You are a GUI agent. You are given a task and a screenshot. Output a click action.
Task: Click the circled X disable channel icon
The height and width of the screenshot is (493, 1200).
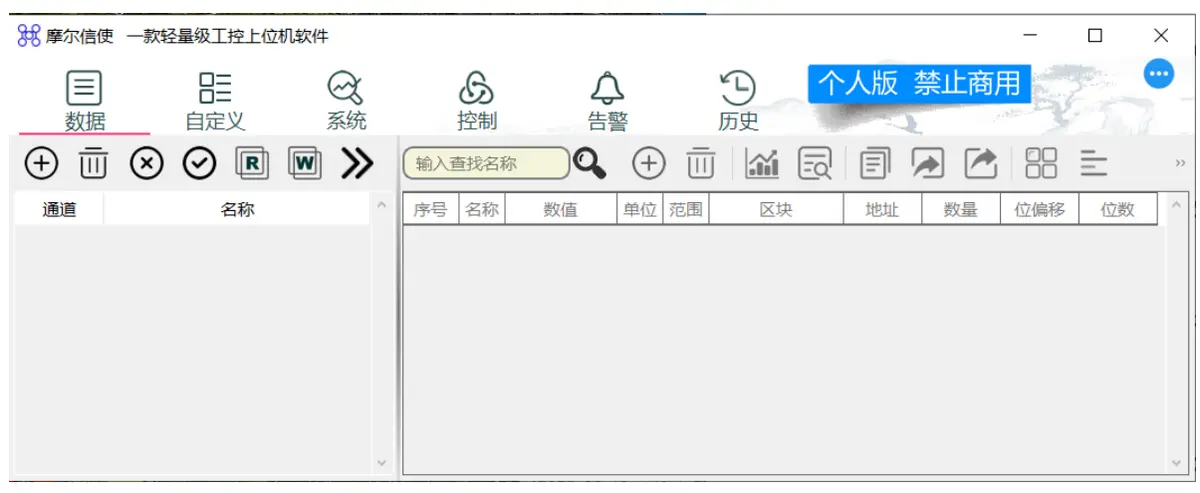[147, 163]
